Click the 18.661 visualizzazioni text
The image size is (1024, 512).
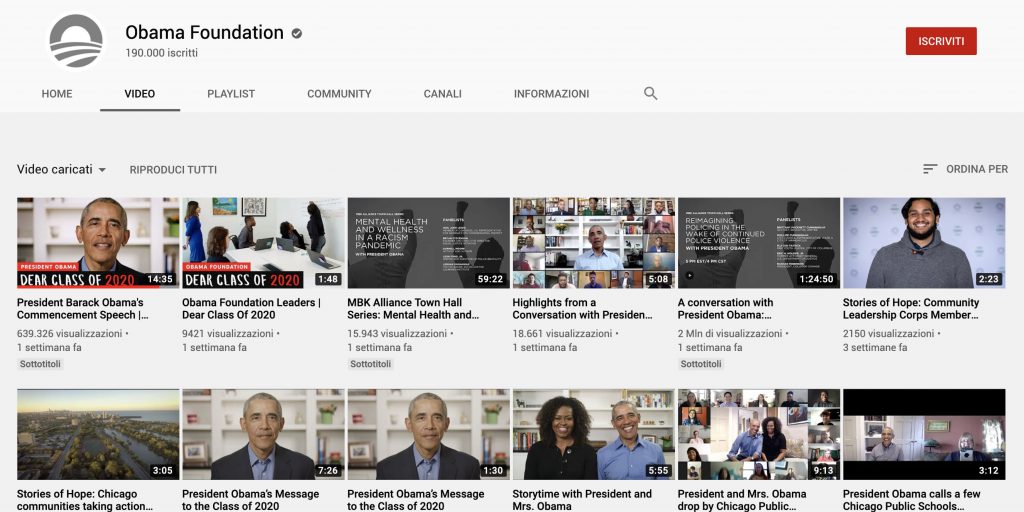coord(562,334)
